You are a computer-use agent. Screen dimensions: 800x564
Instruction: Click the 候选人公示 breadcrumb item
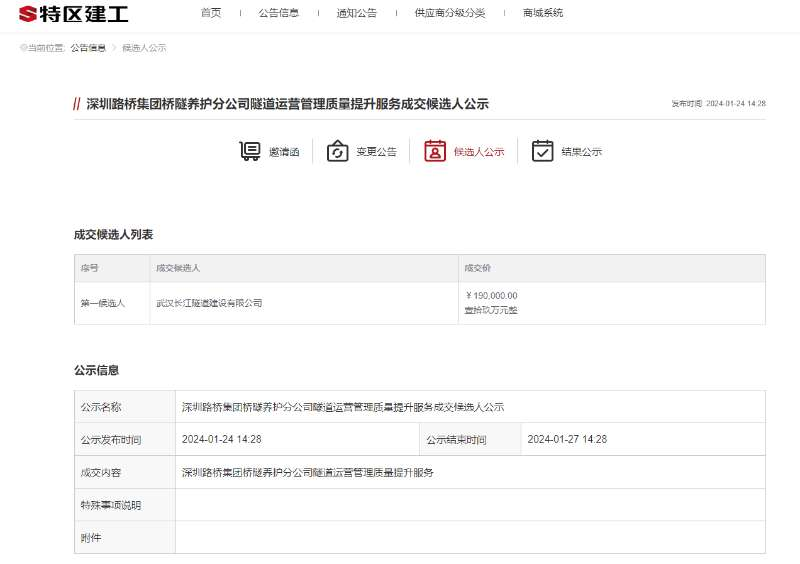click(144, 48)
